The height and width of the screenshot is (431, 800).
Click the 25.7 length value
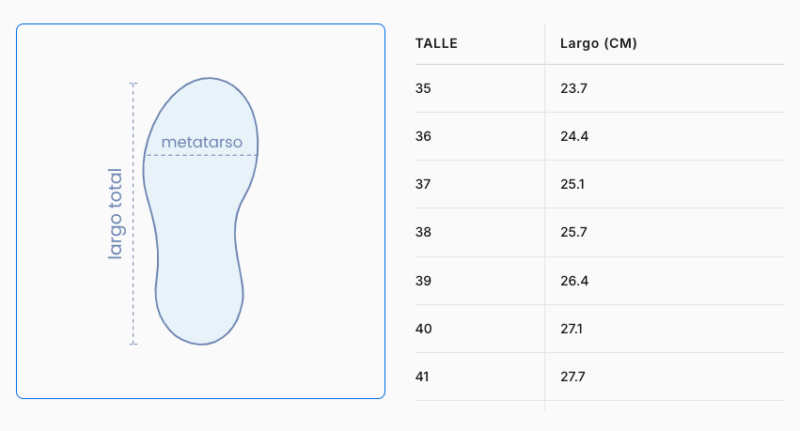point(573,232)
